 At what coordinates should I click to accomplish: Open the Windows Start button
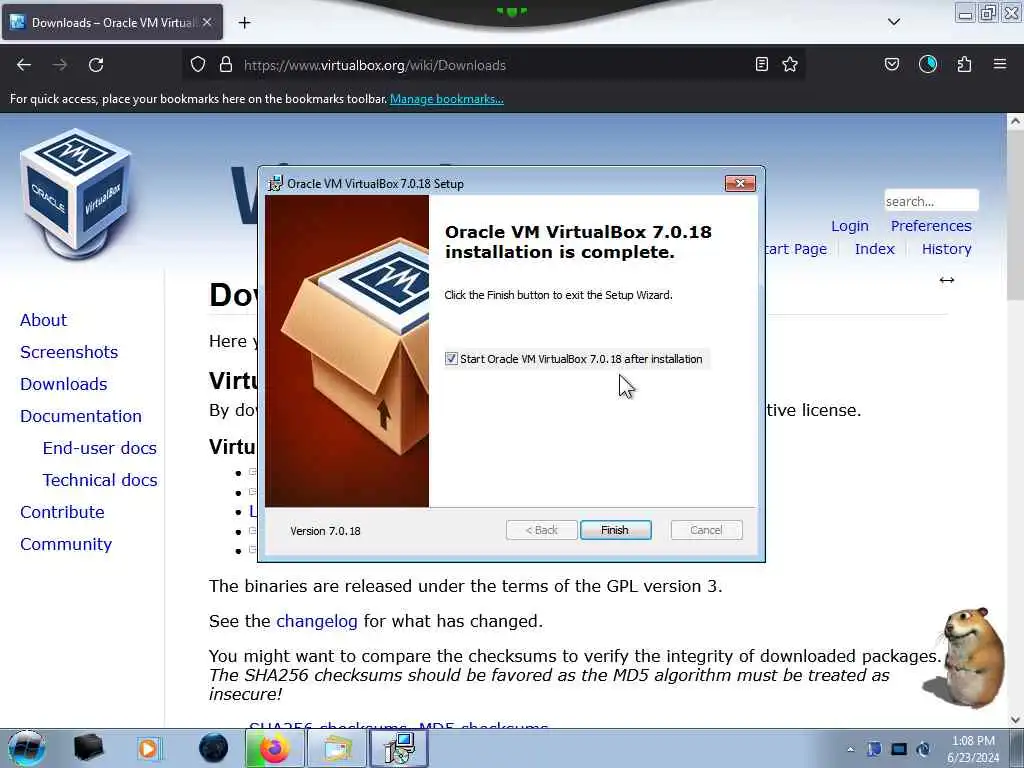[26, 748]
